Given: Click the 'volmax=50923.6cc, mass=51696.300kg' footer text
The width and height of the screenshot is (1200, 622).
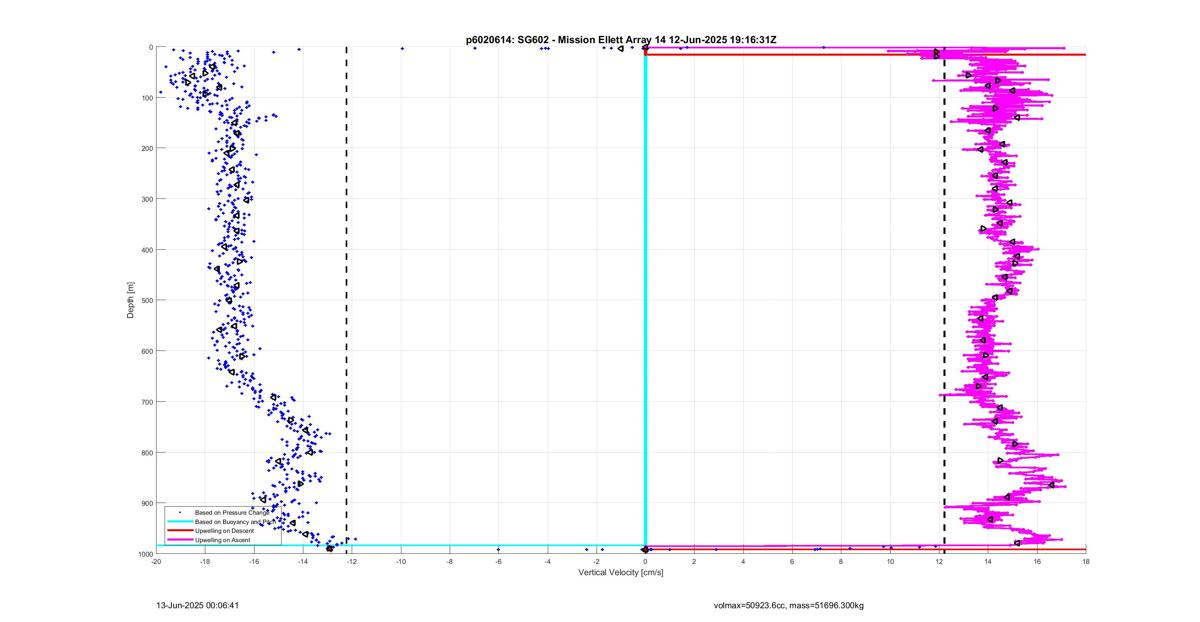Looking at the screenshot, I should pyautogui.click(x=789, y=605).
